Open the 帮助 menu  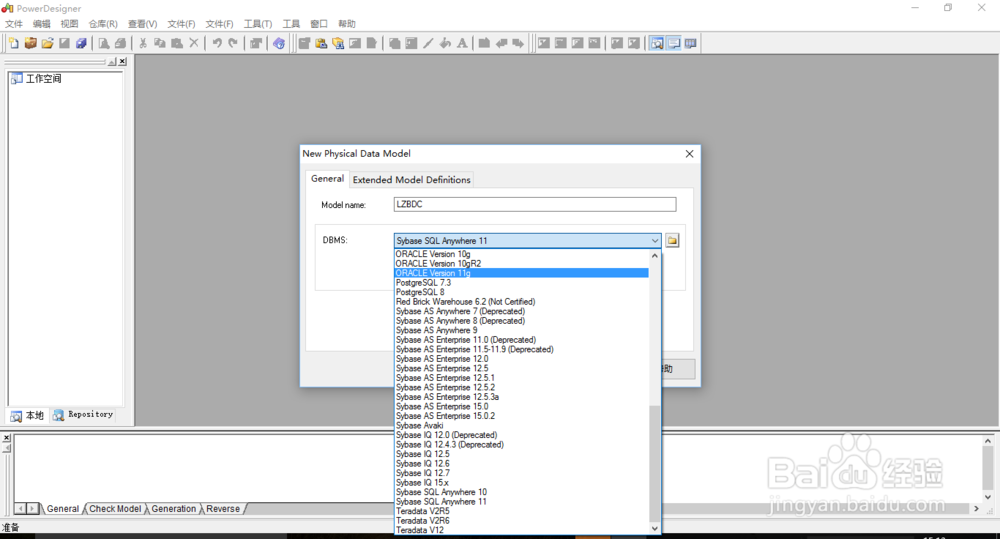click(346, 24)
